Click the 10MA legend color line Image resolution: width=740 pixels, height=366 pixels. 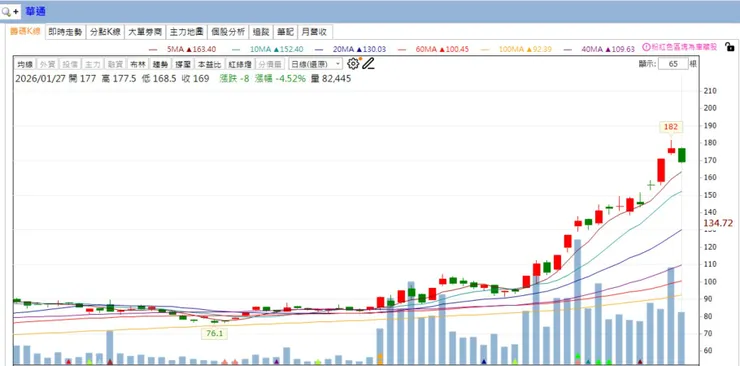point(236,49)
